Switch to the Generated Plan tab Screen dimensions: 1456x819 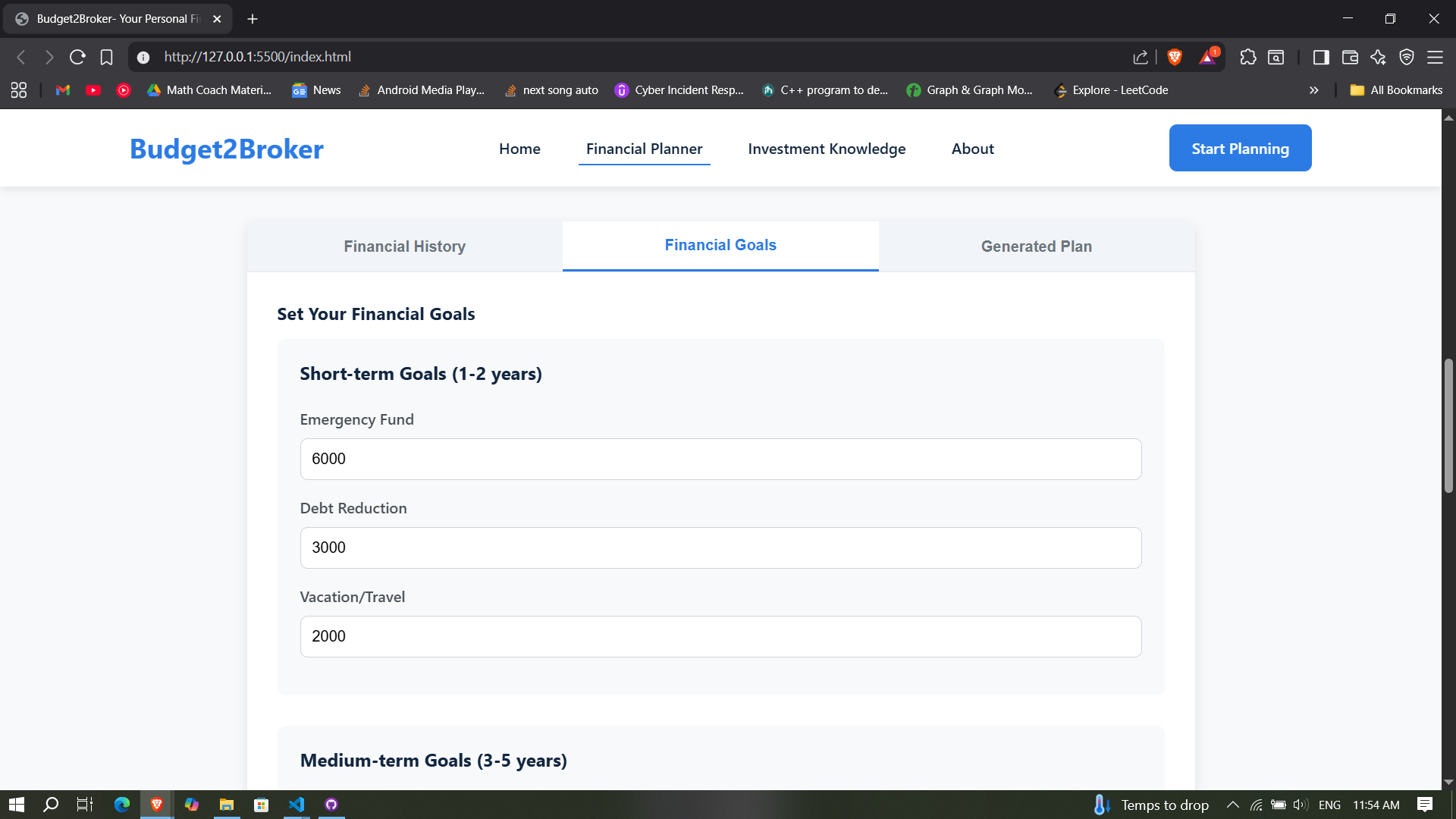[x=1036, y=246]
